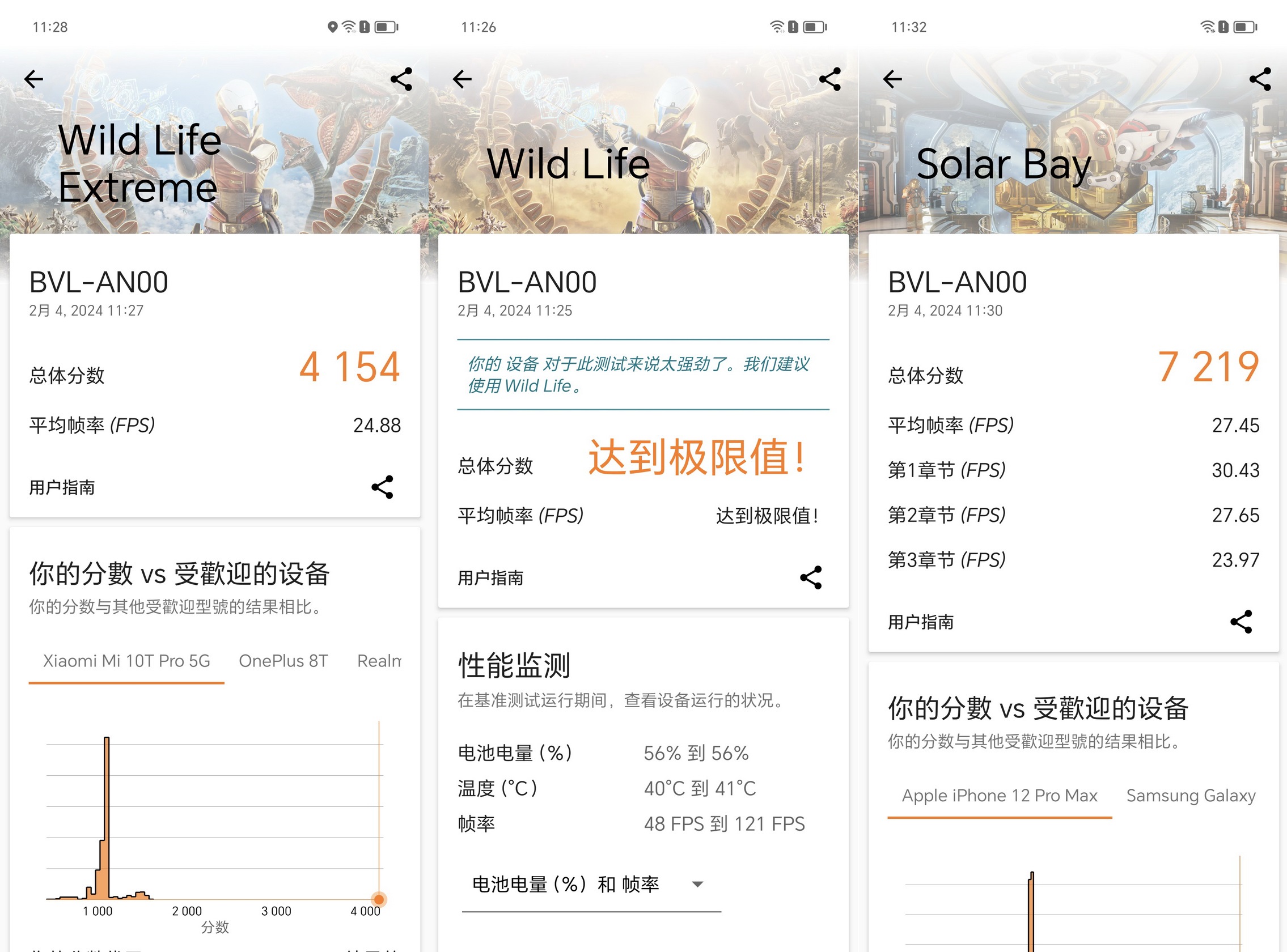The image size is (1287, 952).
Task: Tap 第3章节 (FPS) value 23.97
Action: 1235,560
